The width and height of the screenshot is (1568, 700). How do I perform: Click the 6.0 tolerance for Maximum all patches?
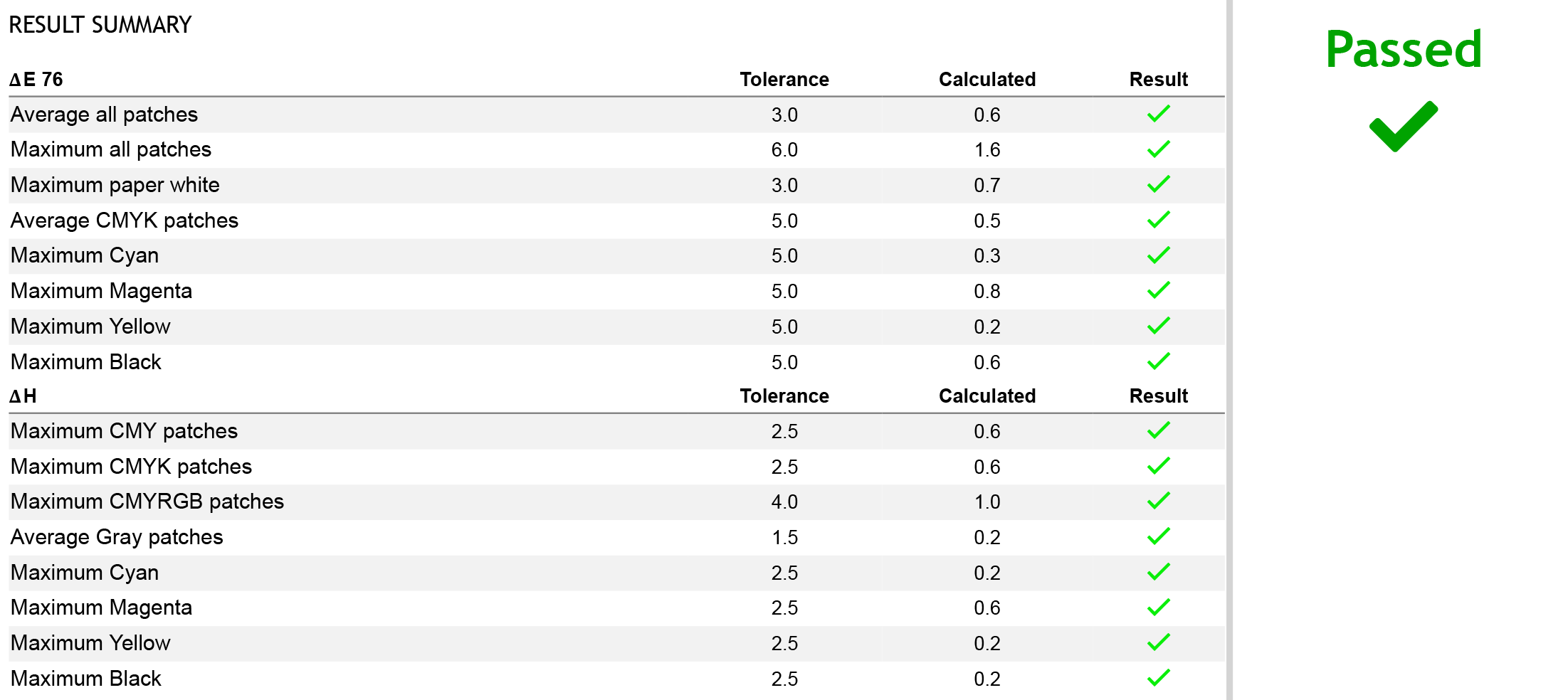(784, 150)
